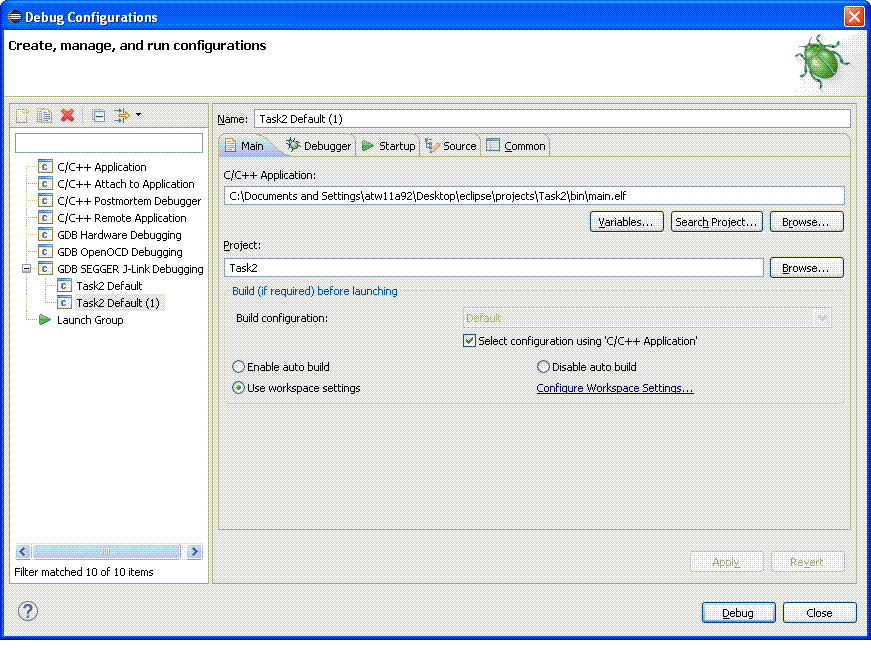
Task: Click the tree's scroll left arrow
Action: pos(23,551)
